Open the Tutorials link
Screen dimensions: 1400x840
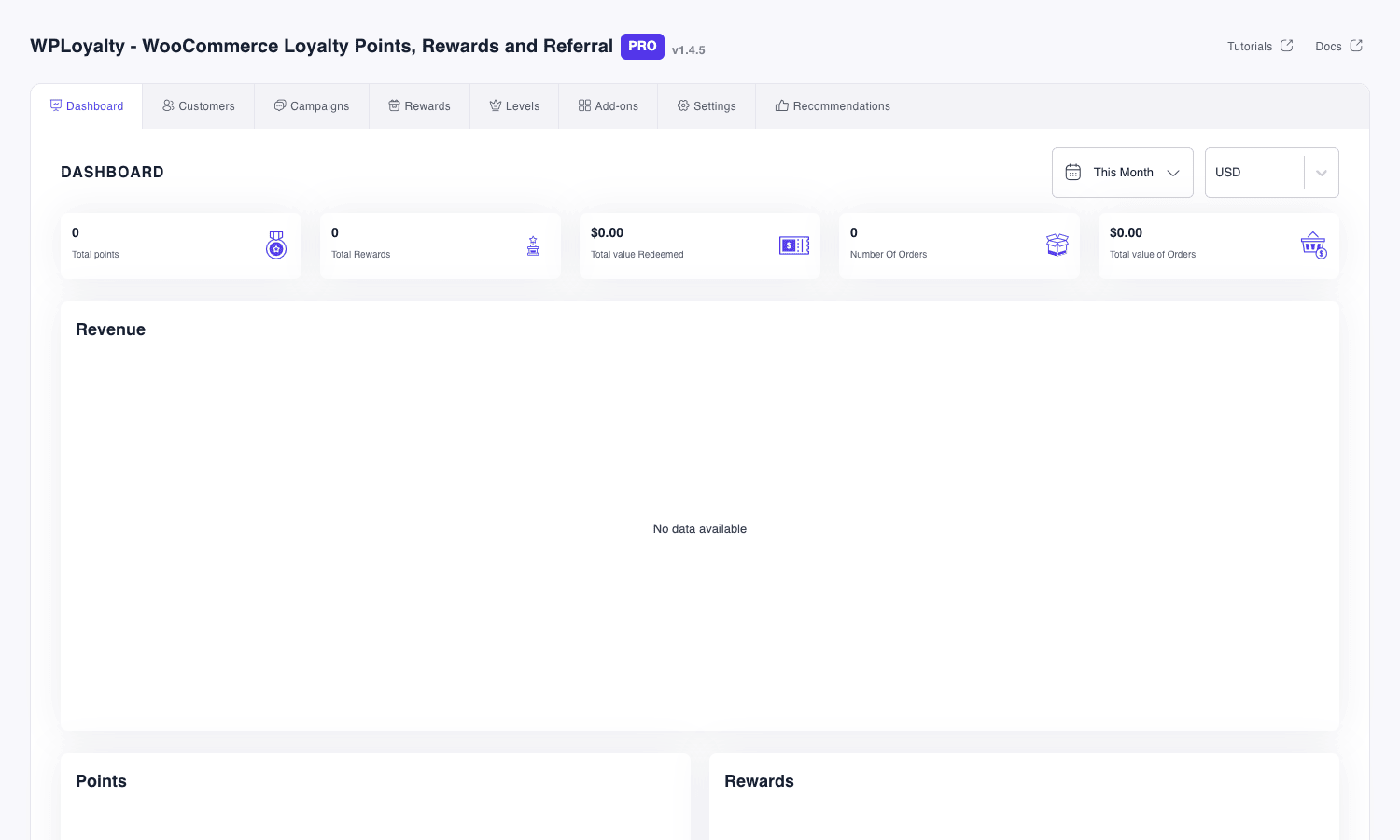pyautogui.click(x=1260, y=46)
